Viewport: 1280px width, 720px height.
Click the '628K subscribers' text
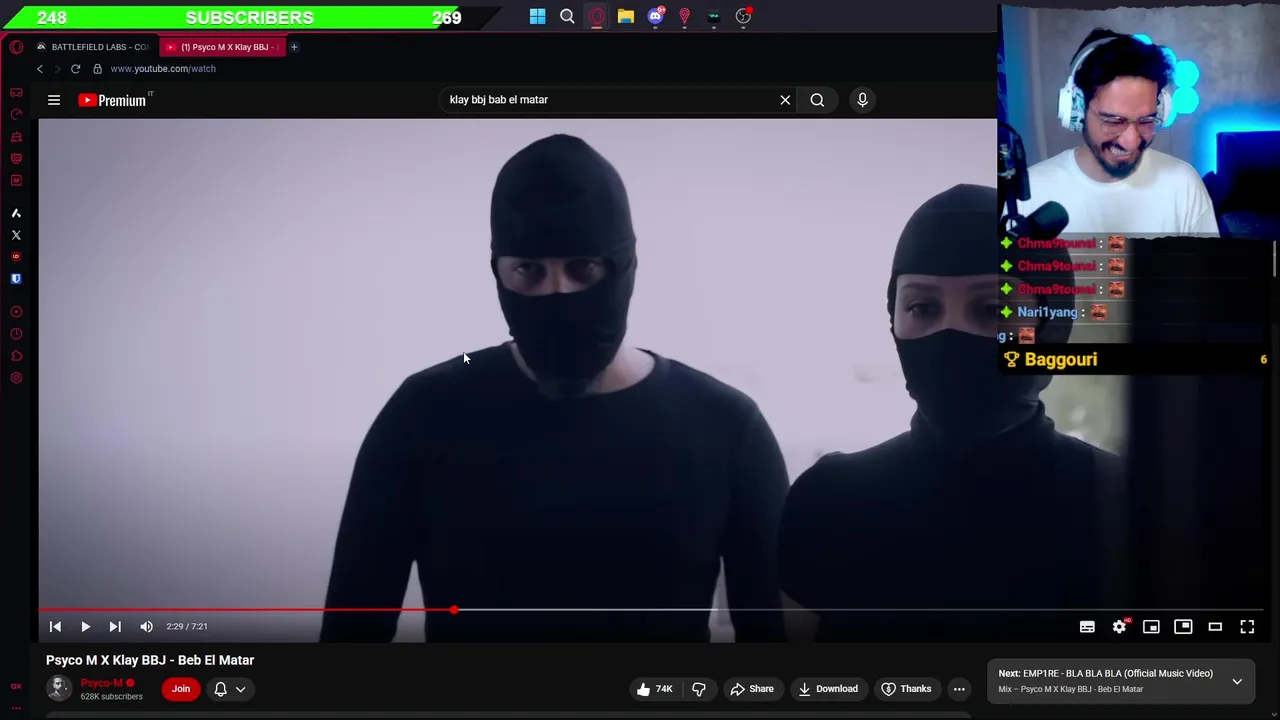pyautogui.click(x=111, y=697)
